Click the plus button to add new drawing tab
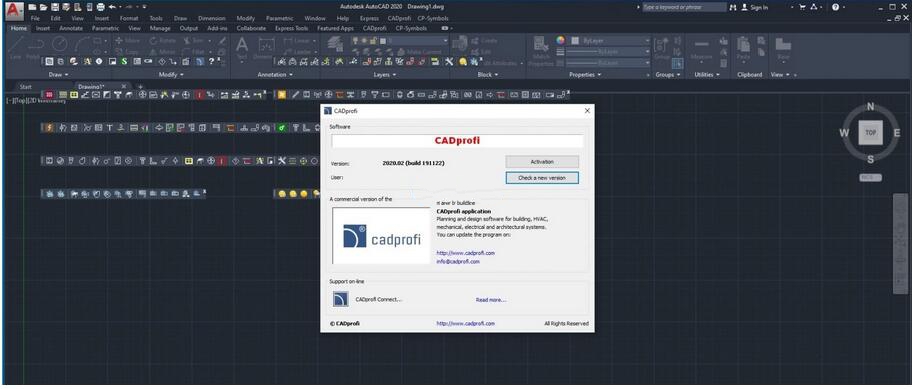The image size is (923, 389). [x=140, y=87]
